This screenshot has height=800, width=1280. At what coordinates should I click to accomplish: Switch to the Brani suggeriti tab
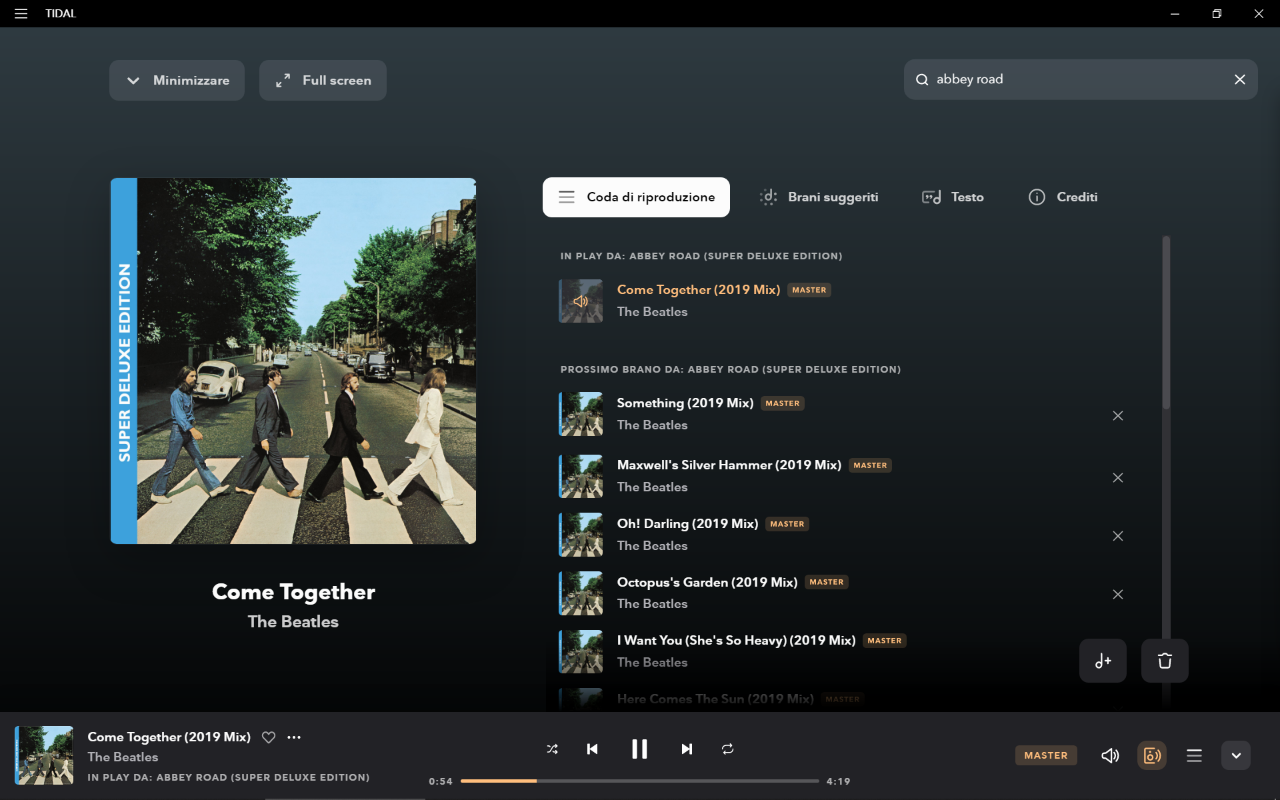819,197
